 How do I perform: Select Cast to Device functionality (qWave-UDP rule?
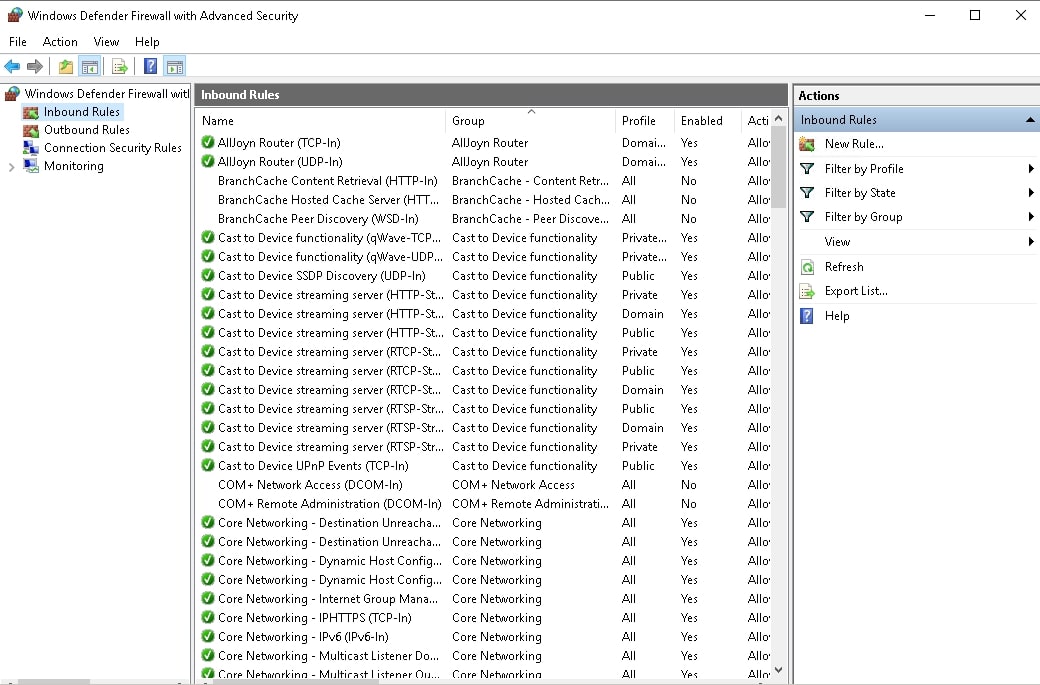(x=485, y=257)
